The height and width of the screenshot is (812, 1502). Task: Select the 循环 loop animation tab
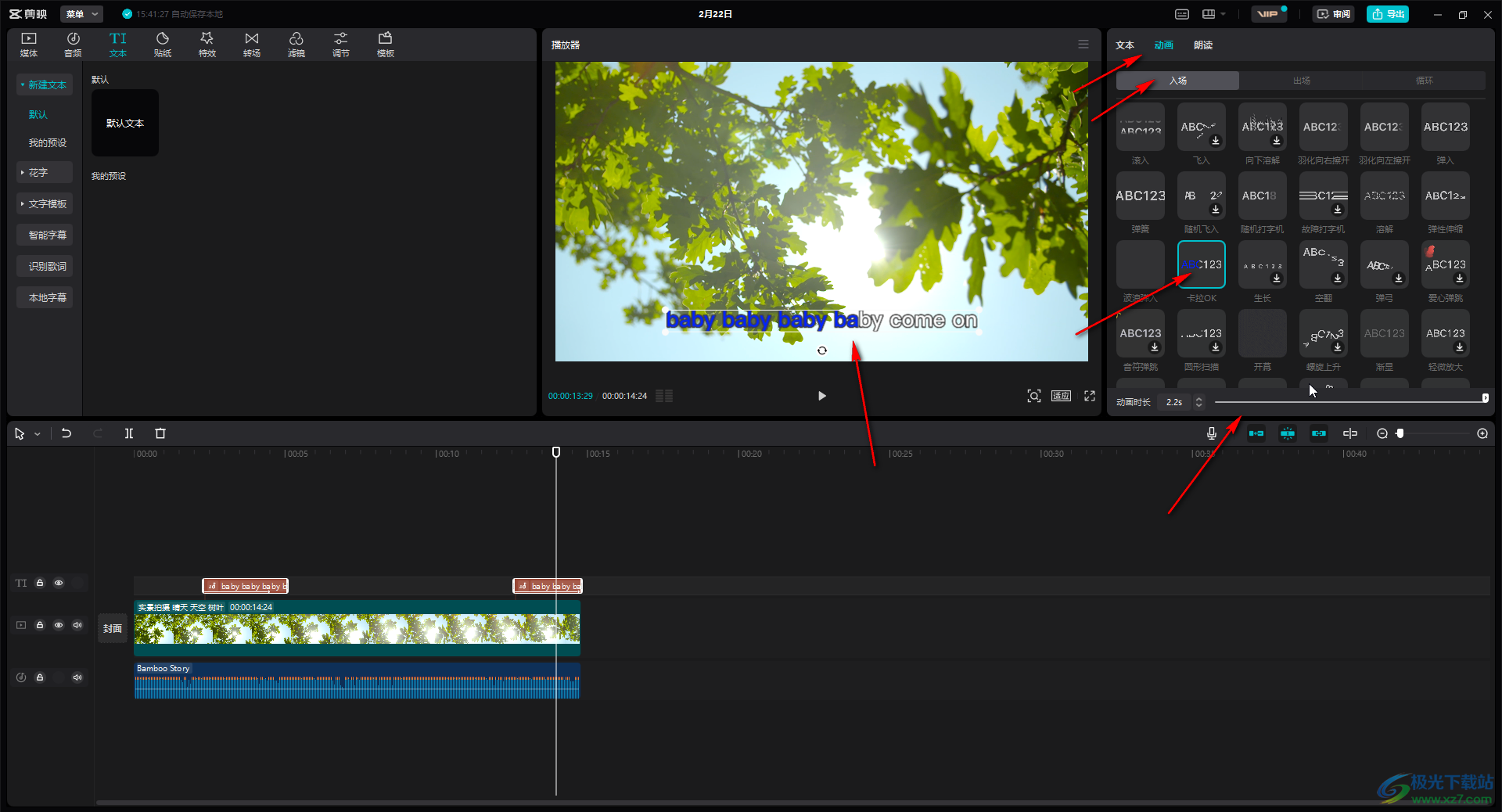pos(1425,81)
